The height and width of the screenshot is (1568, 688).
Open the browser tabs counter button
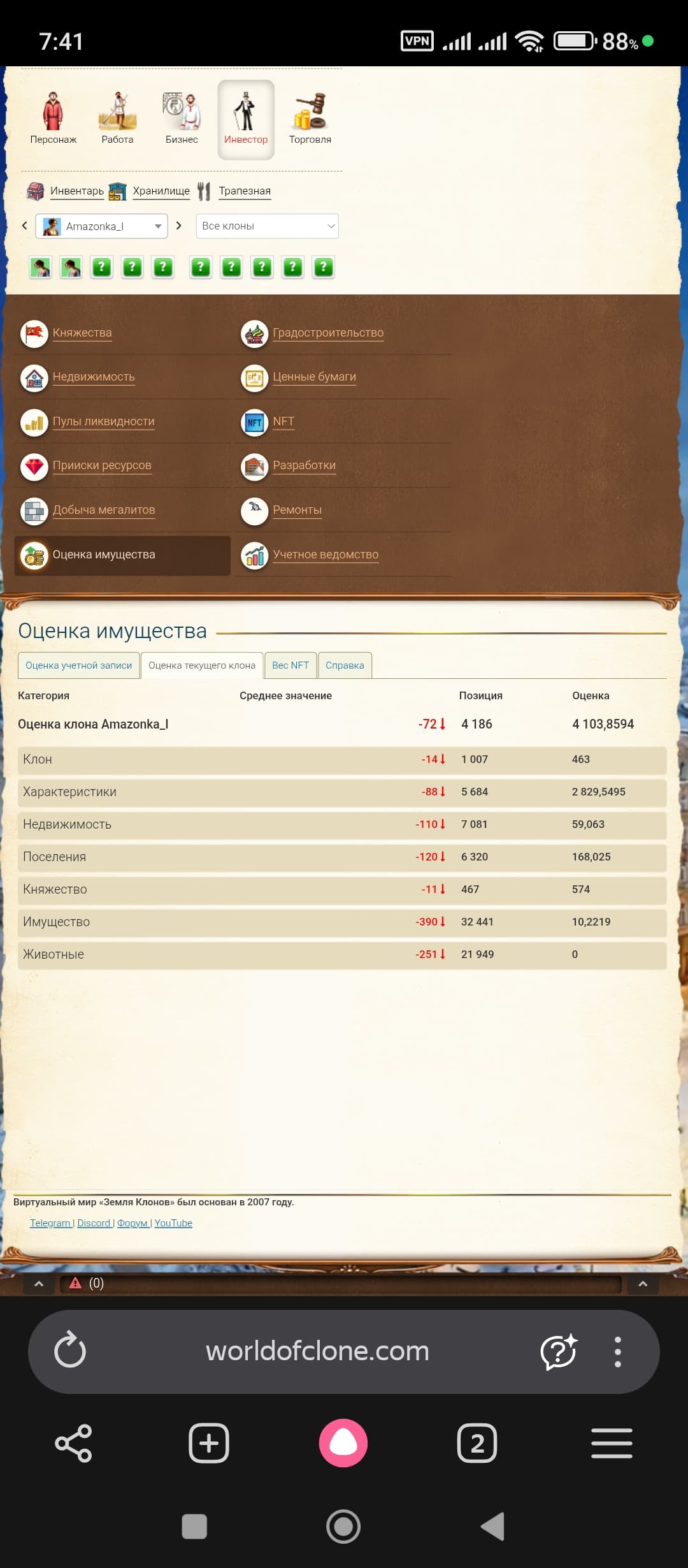click(x=477, y=1443)
